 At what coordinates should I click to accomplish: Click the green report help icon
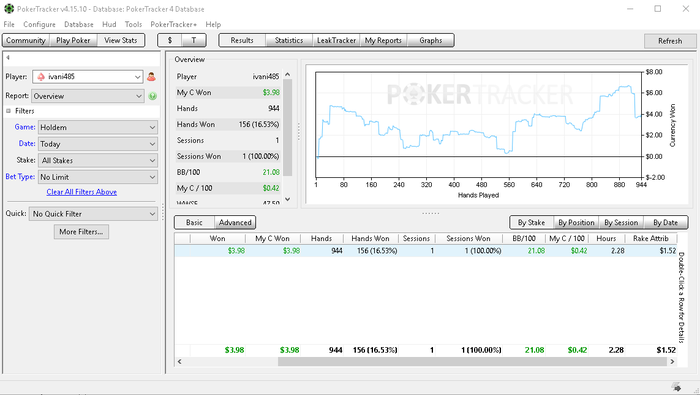point(153,96)
